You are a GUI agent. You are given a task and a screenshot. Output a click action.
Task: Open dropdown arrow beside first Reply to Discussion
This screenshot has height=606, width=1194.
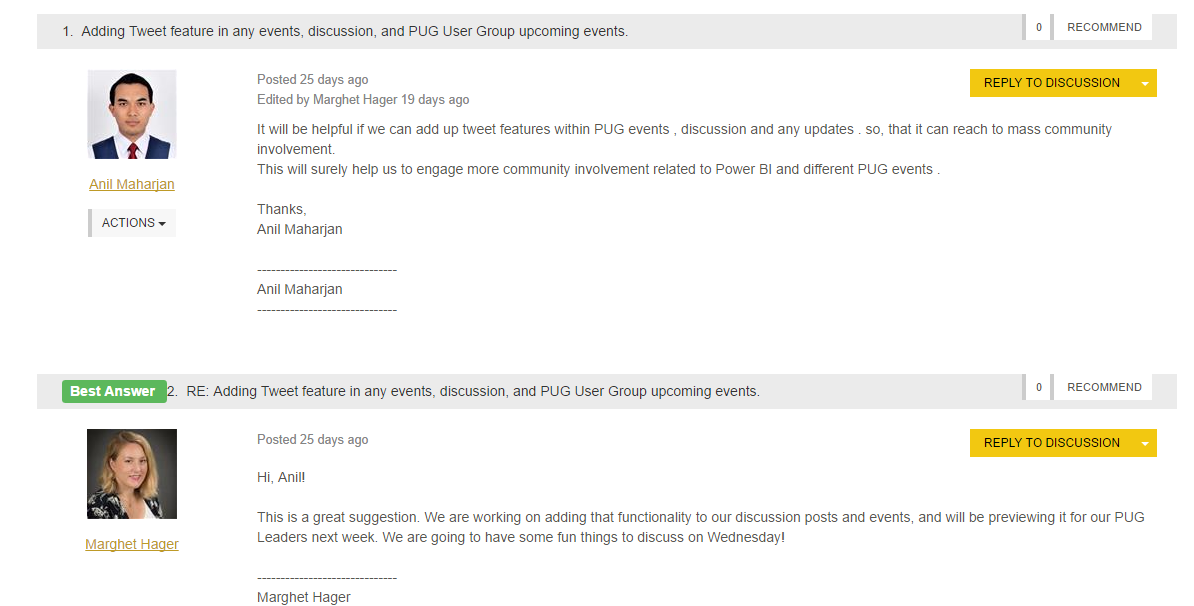(1145, 83)
